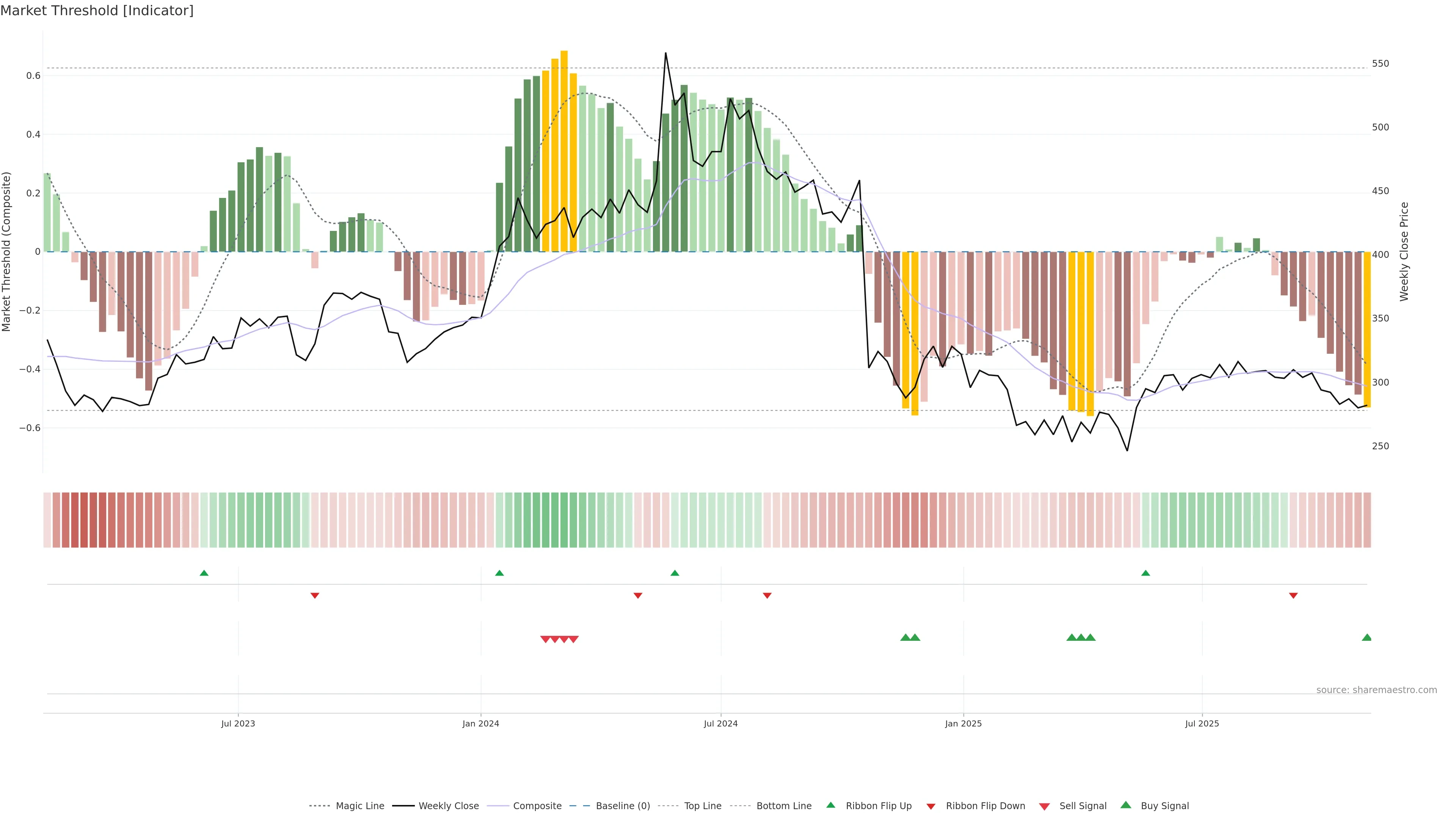The height and width of the screenshot is (819, 1456).
Task: Click the Market Threshold [Indicator] title
Action: coord(97,11)
